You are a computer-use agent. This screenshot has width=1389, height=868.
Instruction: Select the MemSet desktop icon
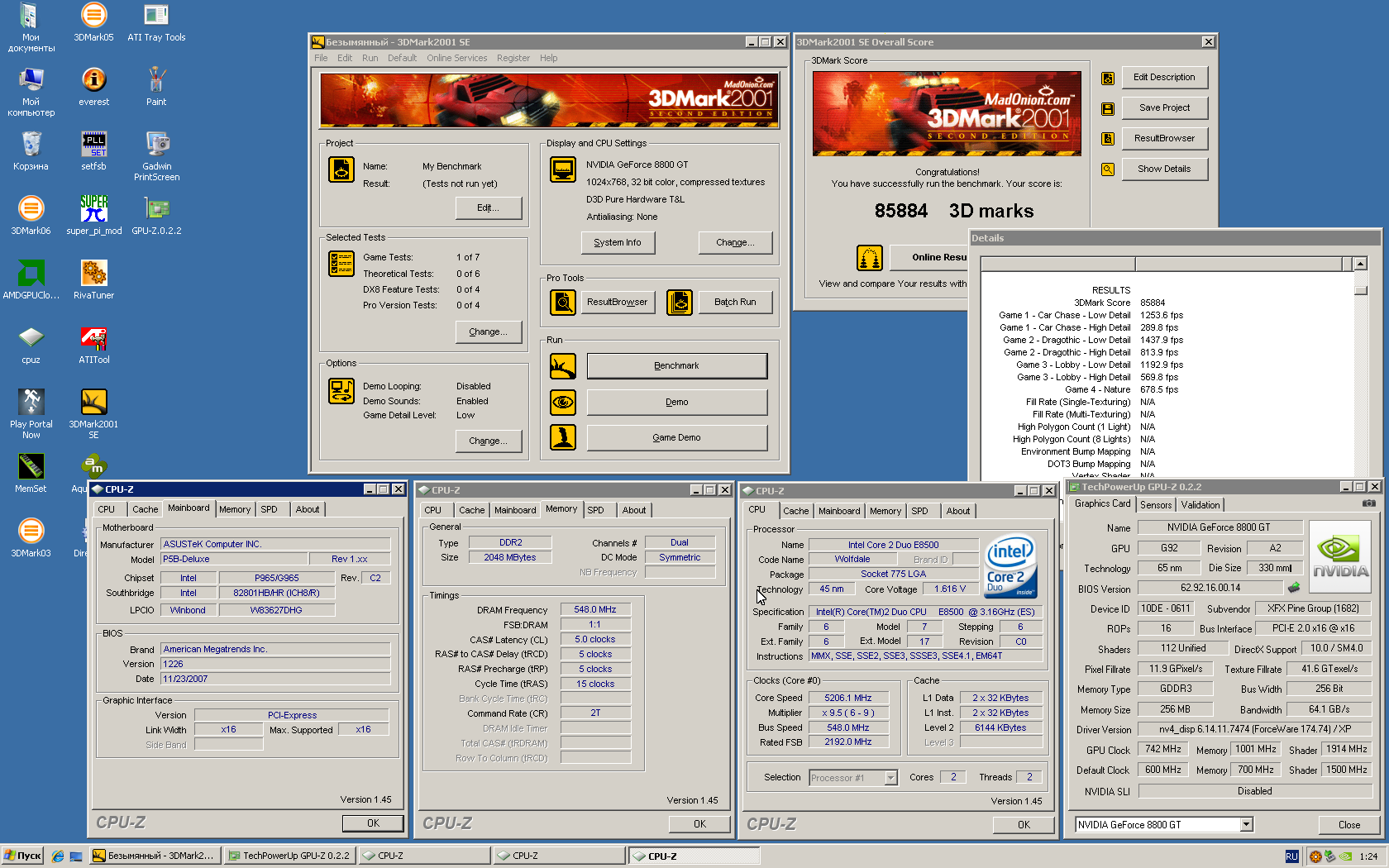(31, 474)
